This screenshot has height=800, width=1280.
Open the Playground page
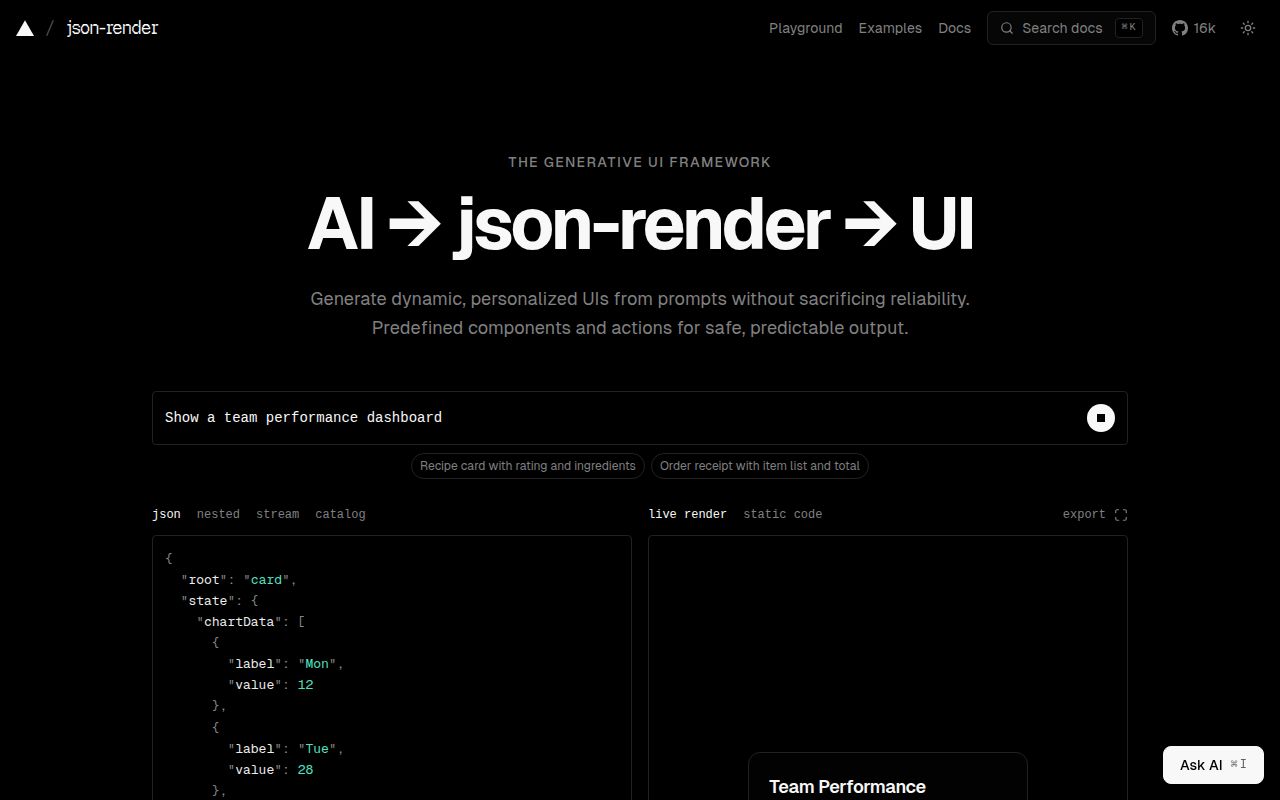click(805, 28)
